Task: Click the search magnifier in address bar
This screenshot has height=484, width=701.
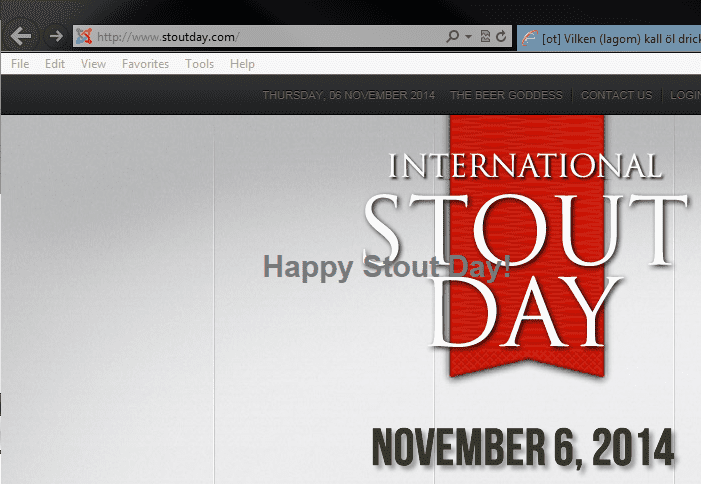Action: point(452,36)
